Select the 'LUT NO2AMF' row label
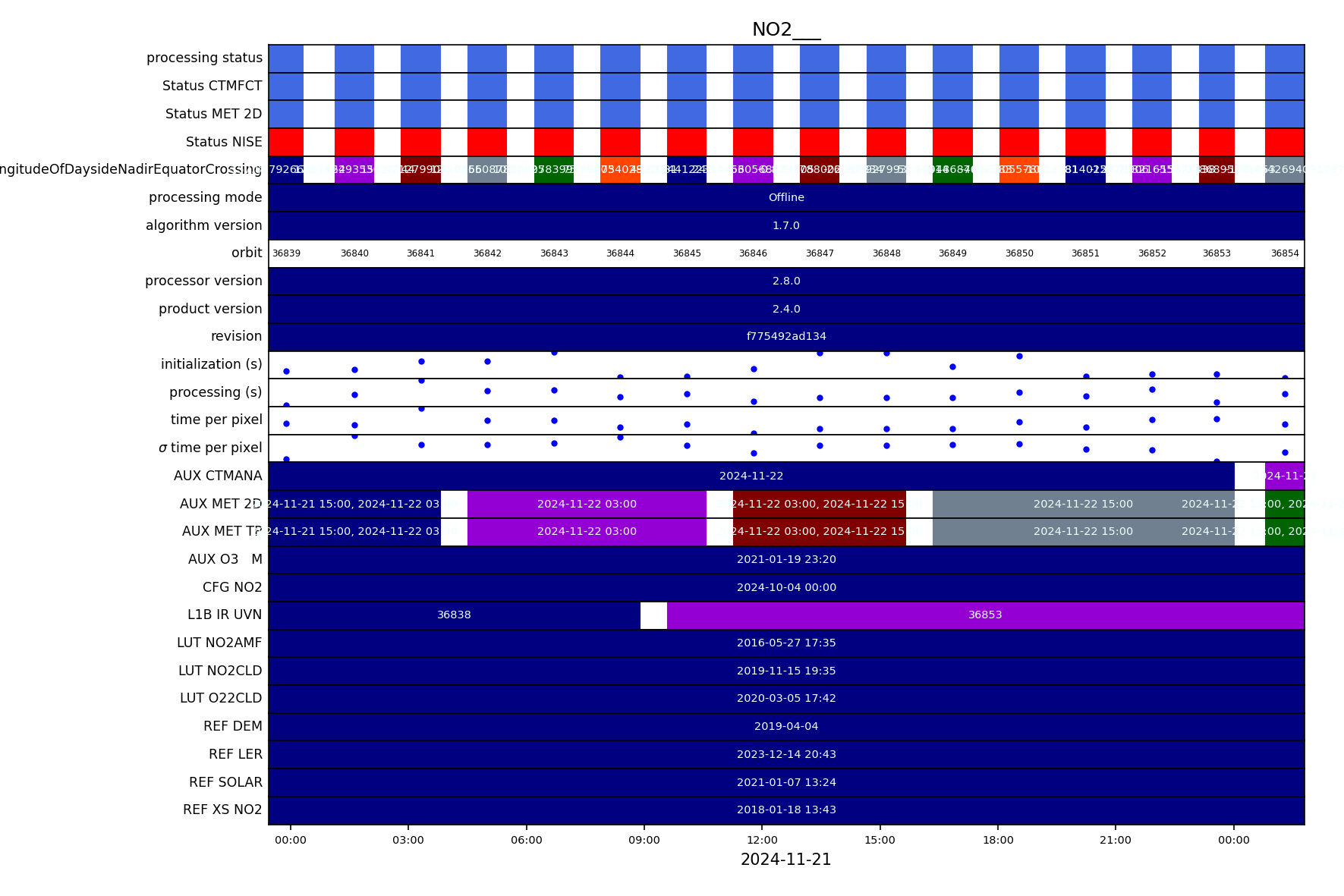Image resolution: width=1344 pixels, height=896 pixels. pyautogui.click(x=219, y=643)
